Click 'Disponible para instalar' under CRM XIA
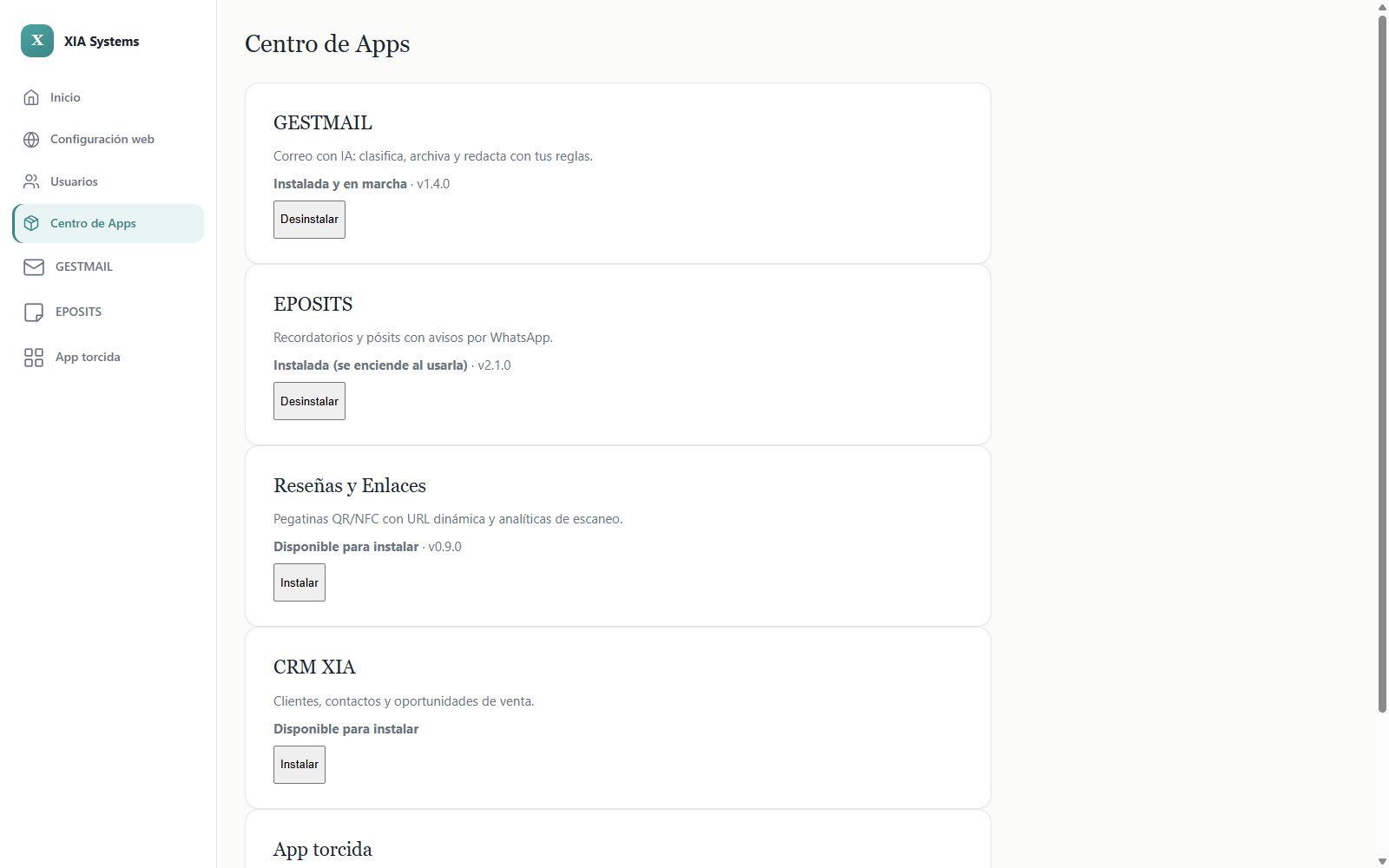 point(346,729)
